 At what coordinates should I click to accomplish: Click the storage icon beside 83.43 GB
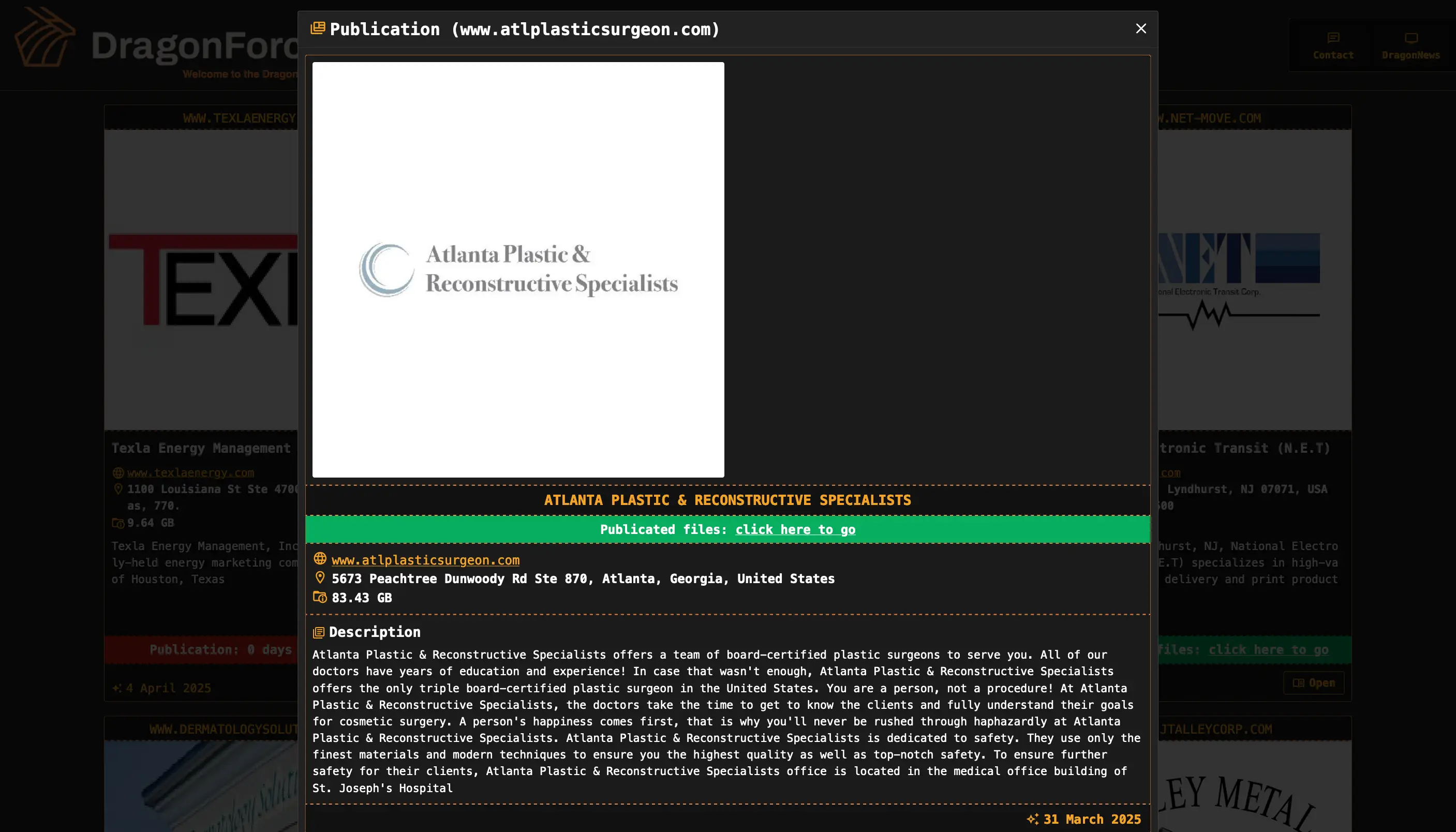tap(320, 597)
